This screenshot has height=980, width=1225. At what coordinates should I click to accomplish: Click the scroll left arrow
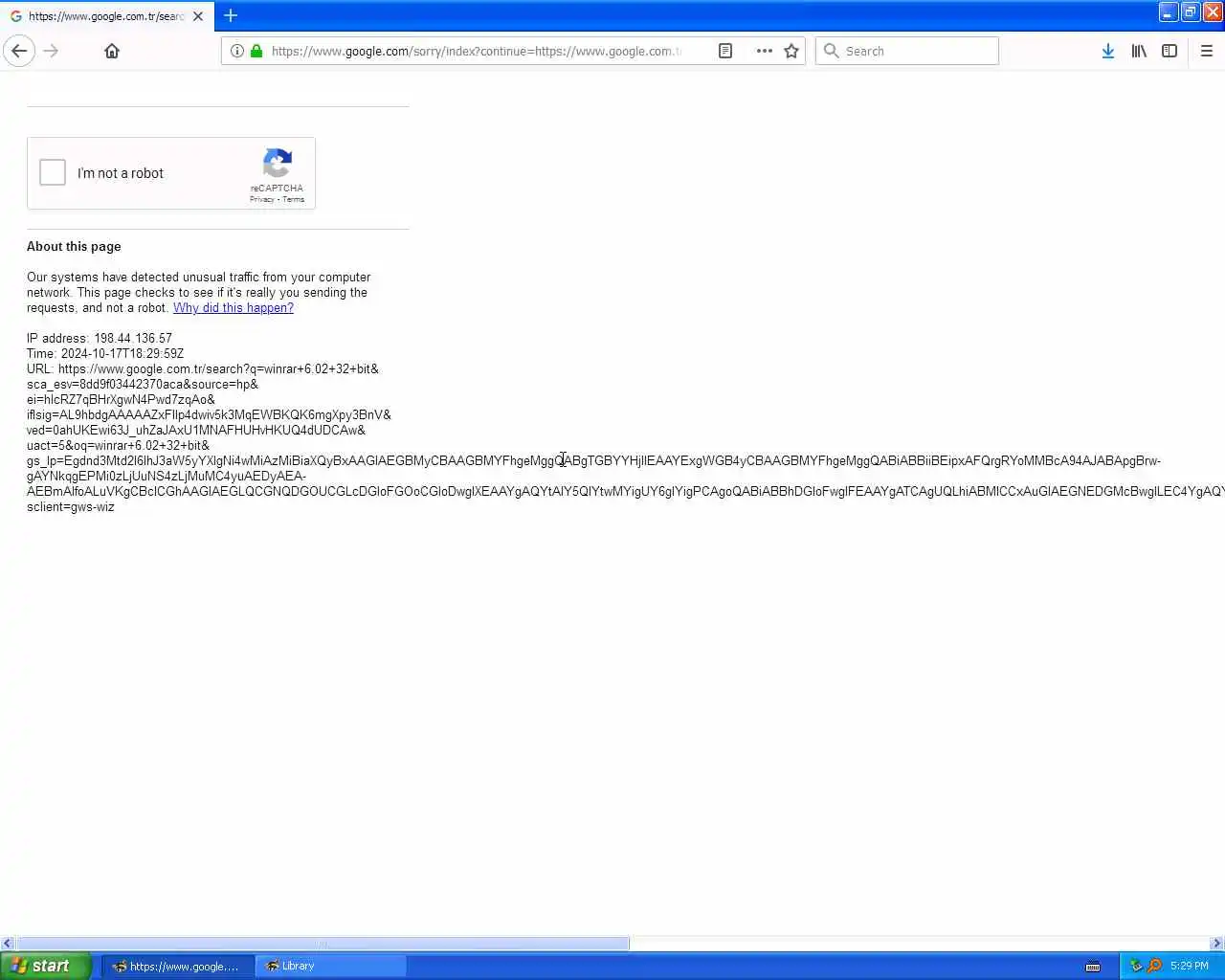pos(8,944)
